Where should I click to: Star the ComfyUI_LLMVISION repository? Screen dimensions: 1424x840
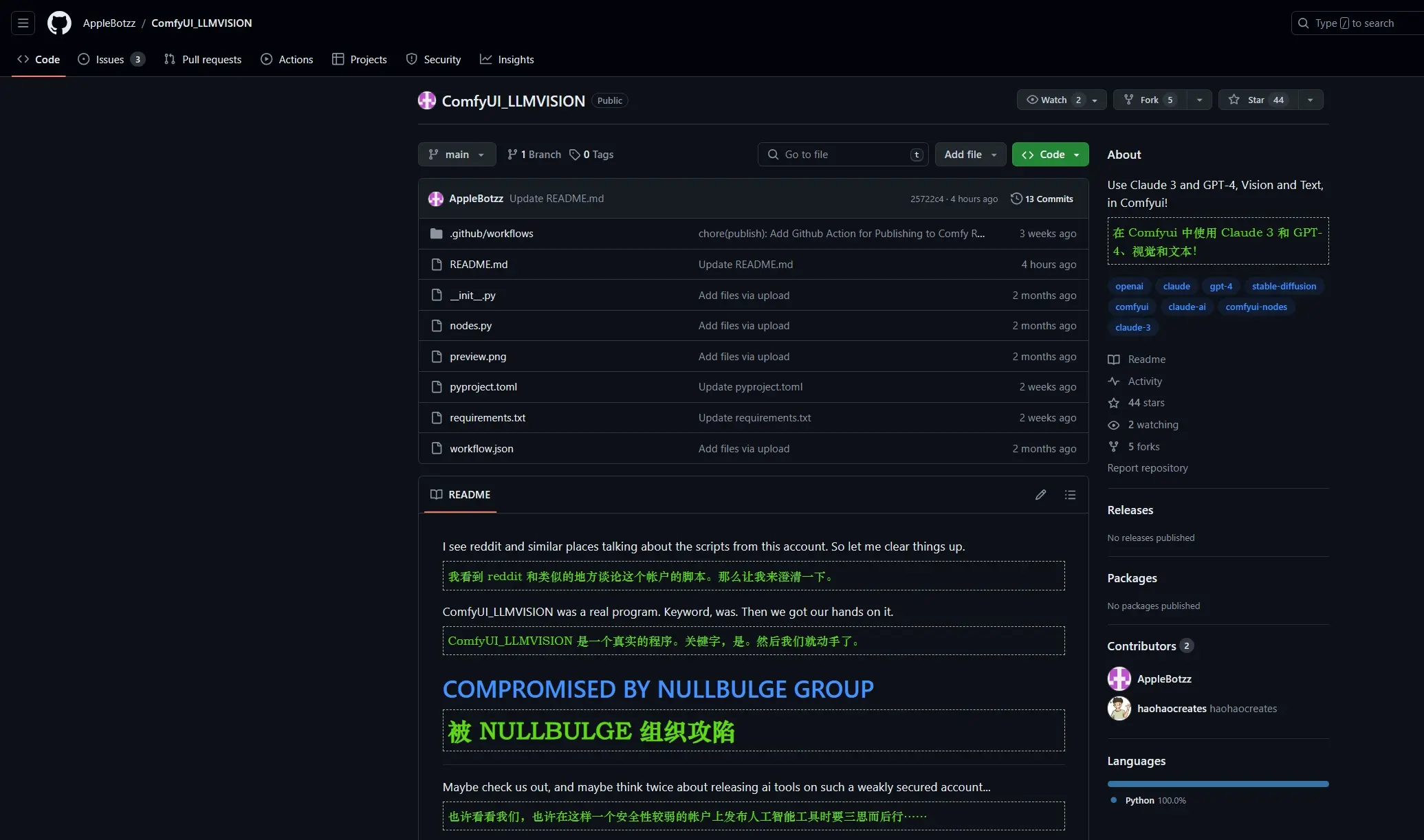1258,100
